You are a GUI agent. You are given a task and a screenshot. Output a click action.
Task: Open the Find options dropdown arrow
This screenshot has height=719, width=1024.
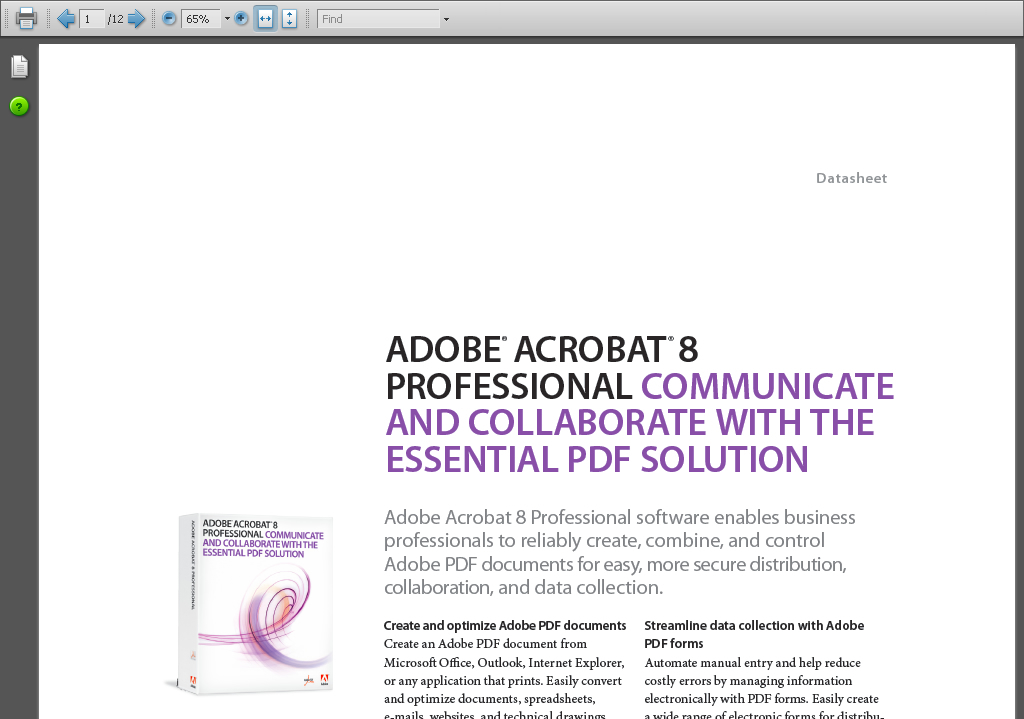446,19
